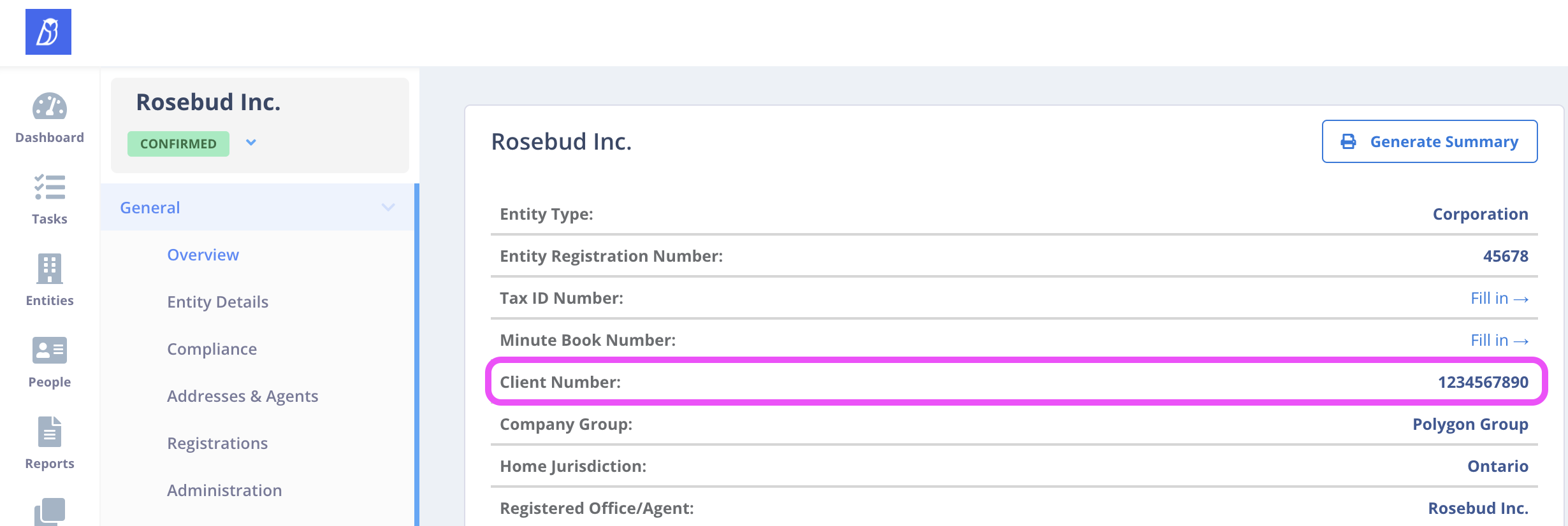Open the CONFIRMED status dropdown arrow

click(x=251, y=143)
